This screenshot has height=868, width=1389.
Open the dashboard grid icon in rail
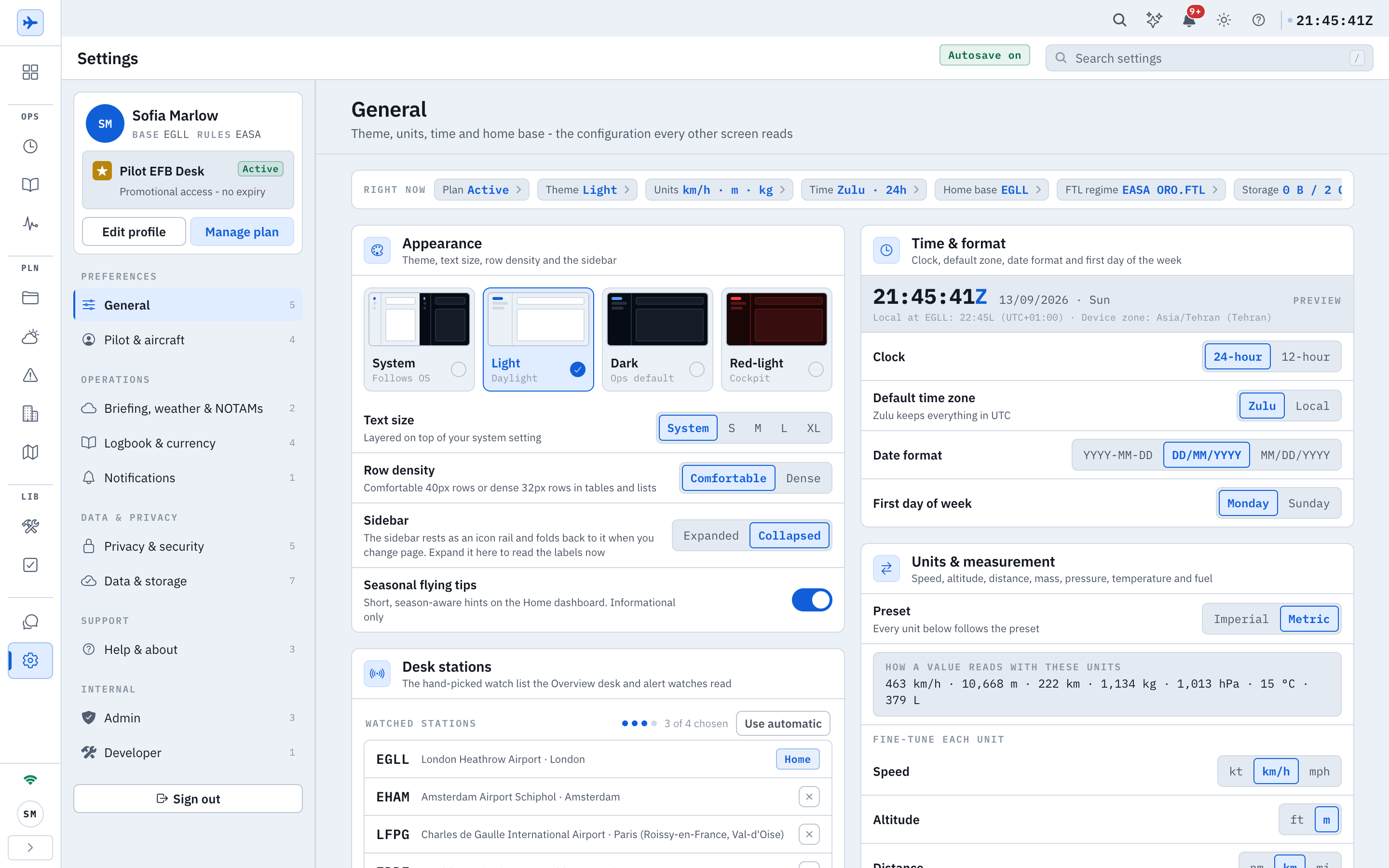pos(30,72)
